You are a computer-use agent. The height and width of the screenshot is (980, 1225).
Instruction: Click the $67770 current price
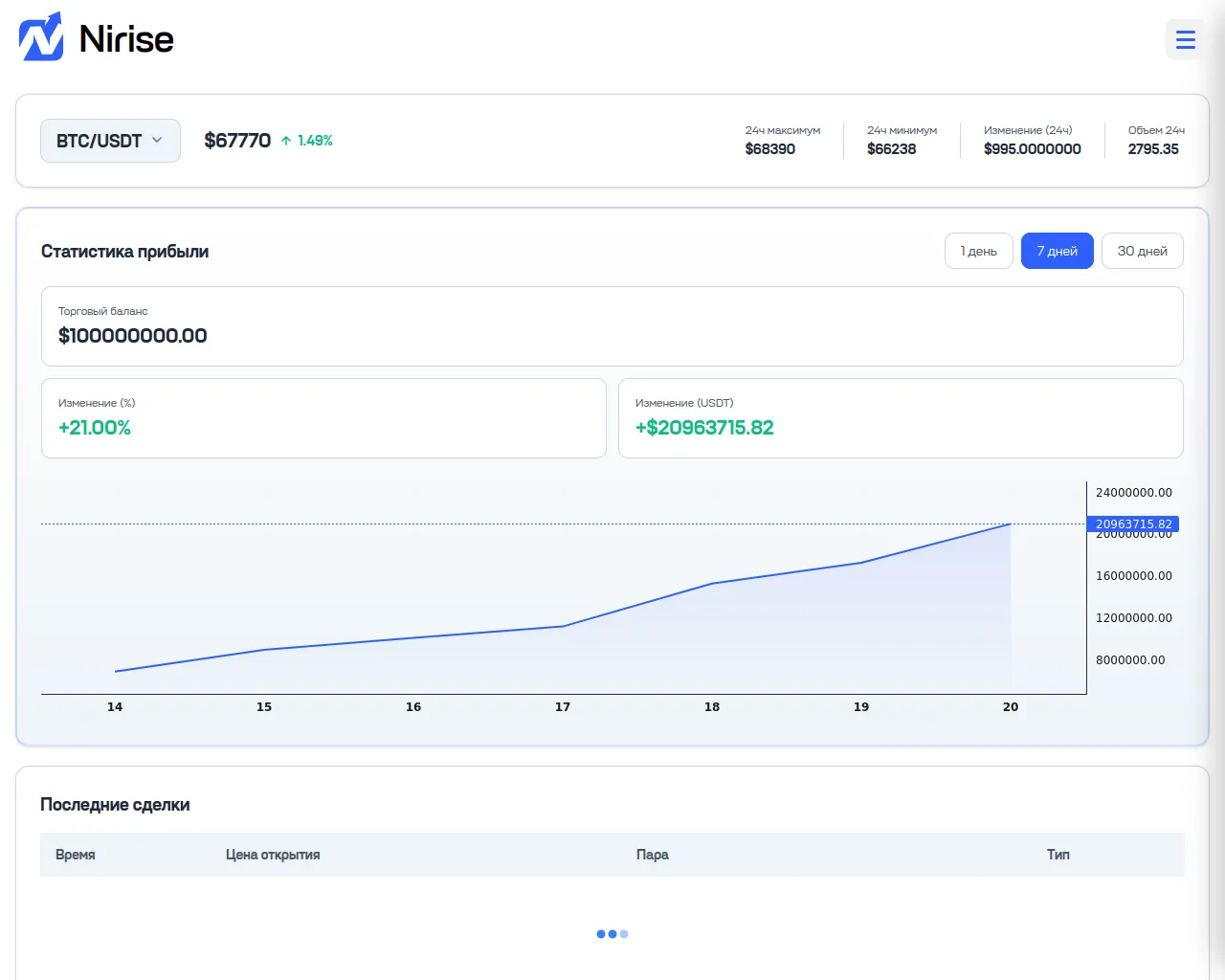[x=237, y=141]
